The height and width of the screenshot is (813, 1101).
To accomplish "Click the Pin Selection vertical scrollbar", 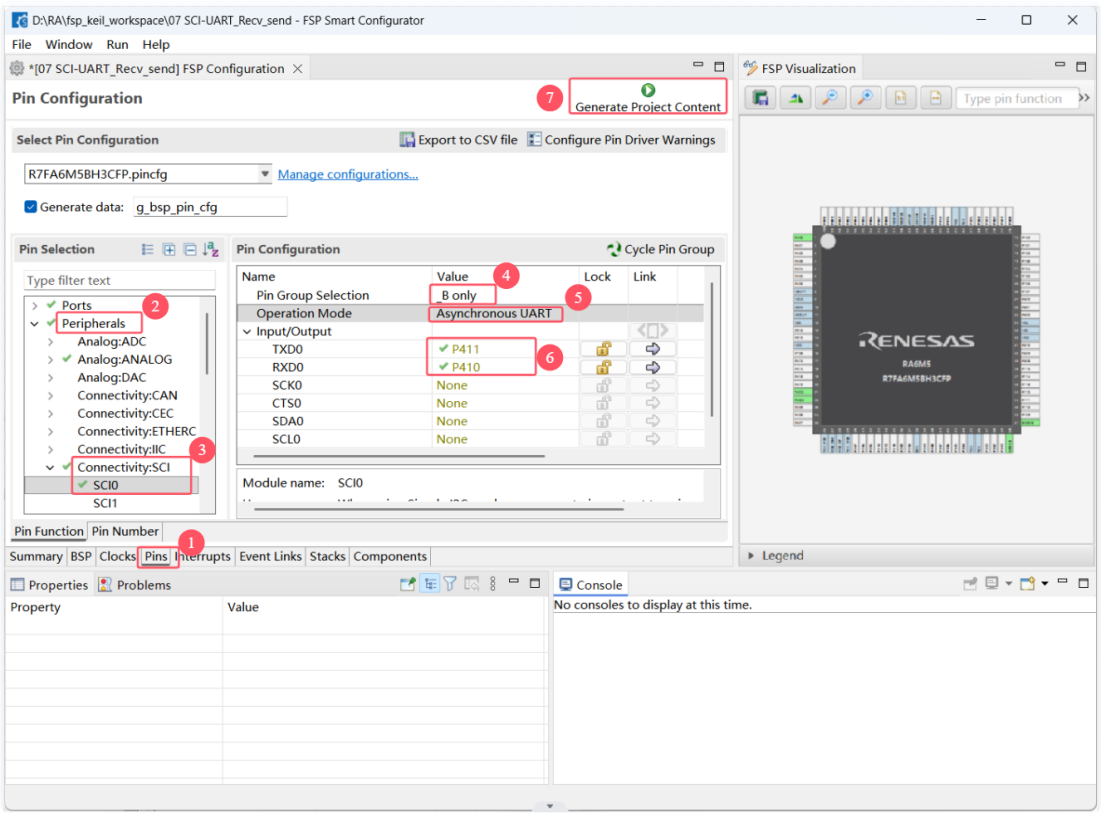I will pos(206,344).
